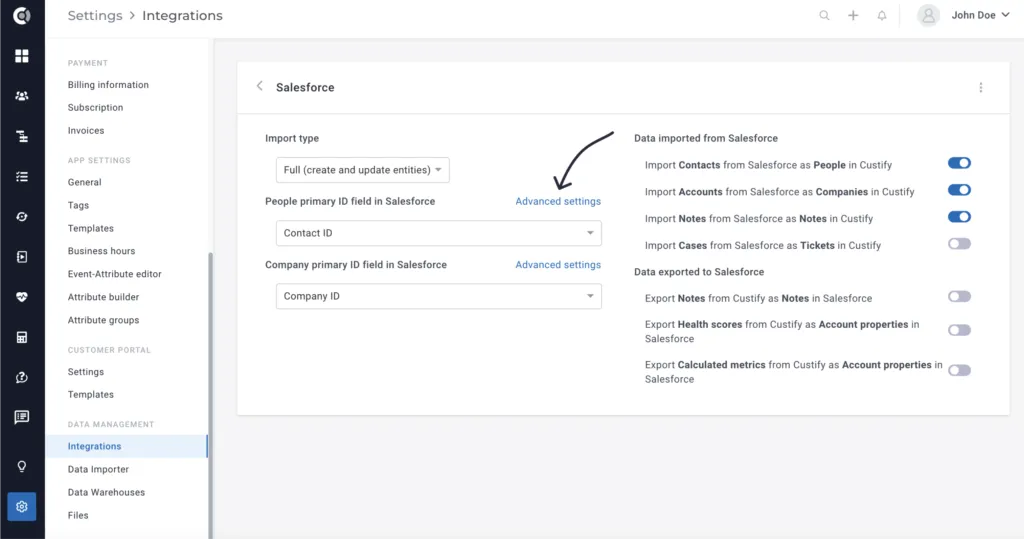The height and width of the screenshot is (539, 1024).
Task: Open Subscription settings
Action: pos(95,108)
